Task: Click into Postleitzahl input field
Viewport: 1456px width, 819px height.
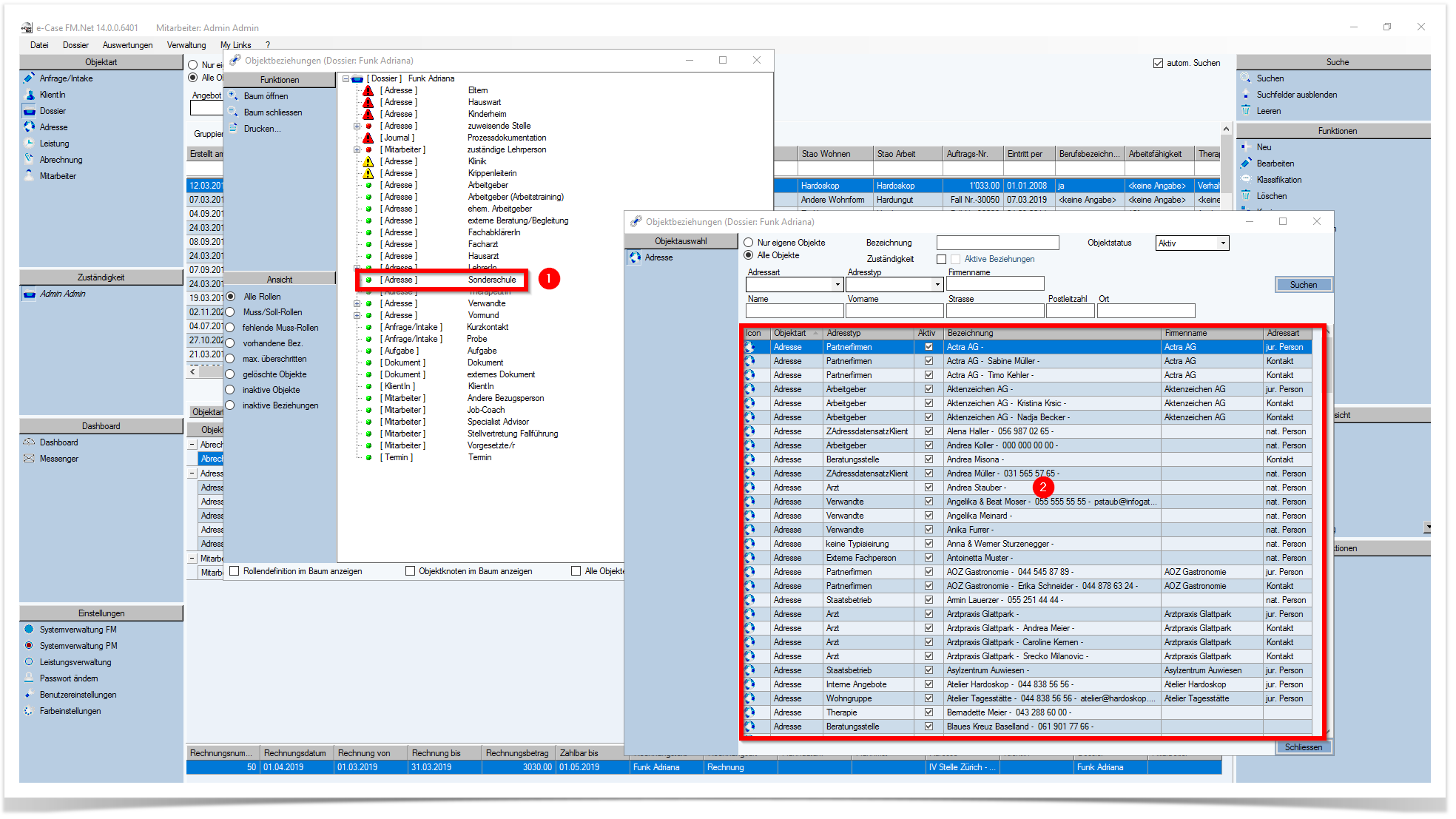Action: tap(1070, 311)
